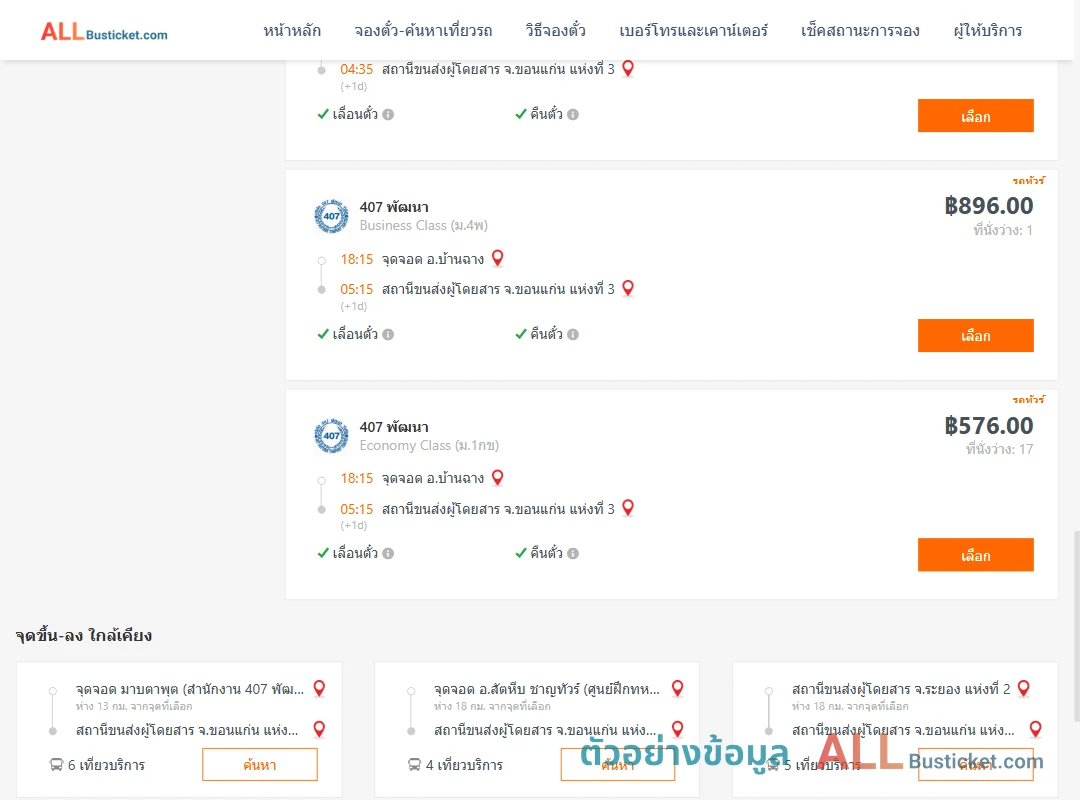Search the 6 เที่ยวบริการ route ค้นหา
1080x800 pixels.
click(260, 765)
